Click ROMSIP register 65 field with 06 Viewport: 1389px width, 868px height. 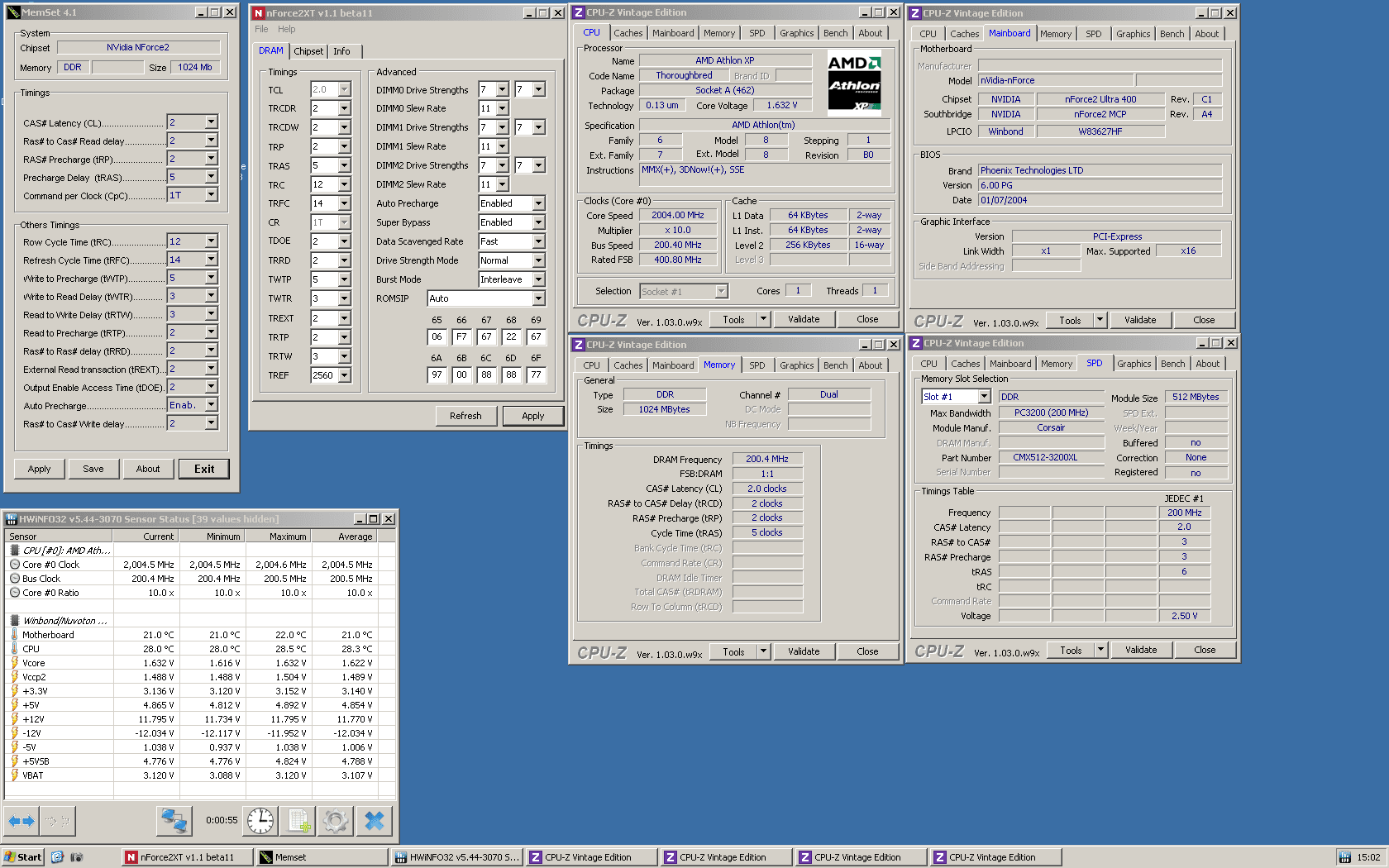[437, 336]
